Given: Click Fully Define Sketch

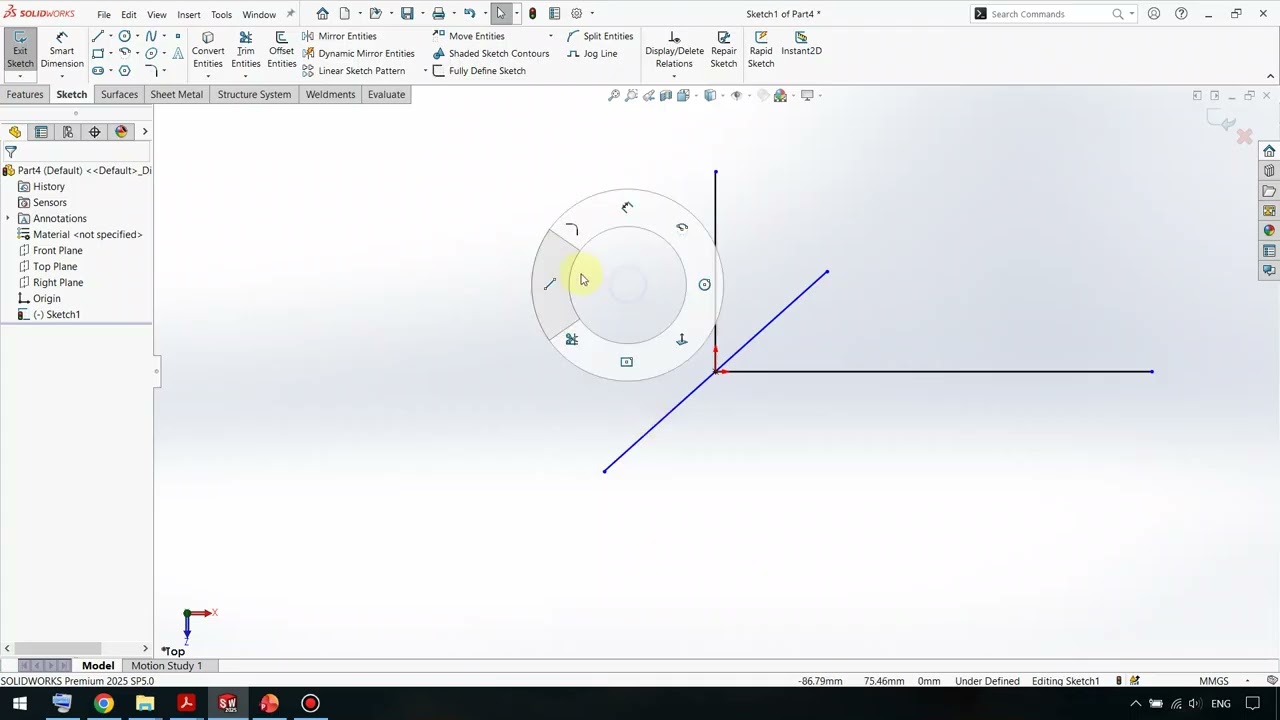Looking at the screenshot, I should tap(479, 71).
